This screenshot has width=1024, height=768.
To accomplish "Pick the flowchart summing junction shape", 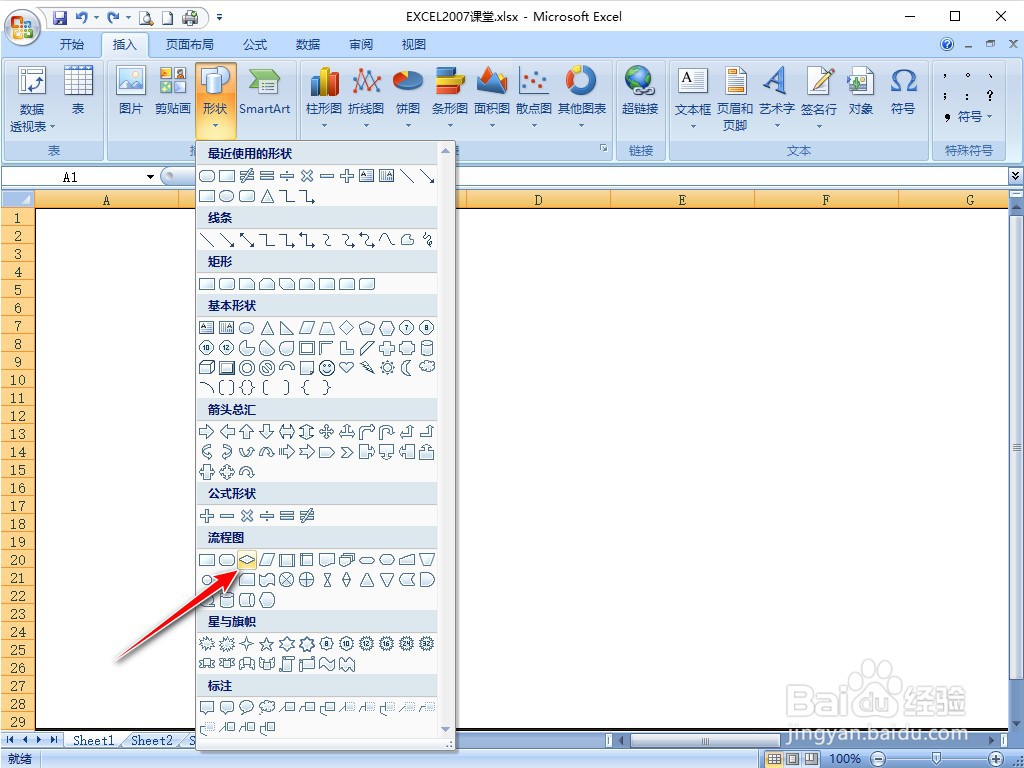I will (287, 580).
